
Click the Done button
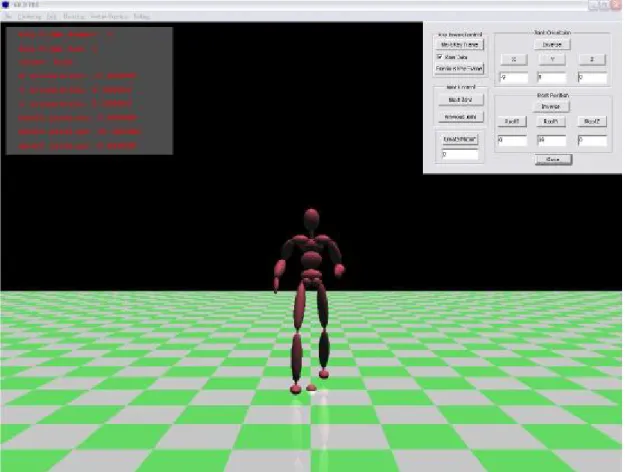[x=553, y=159]
